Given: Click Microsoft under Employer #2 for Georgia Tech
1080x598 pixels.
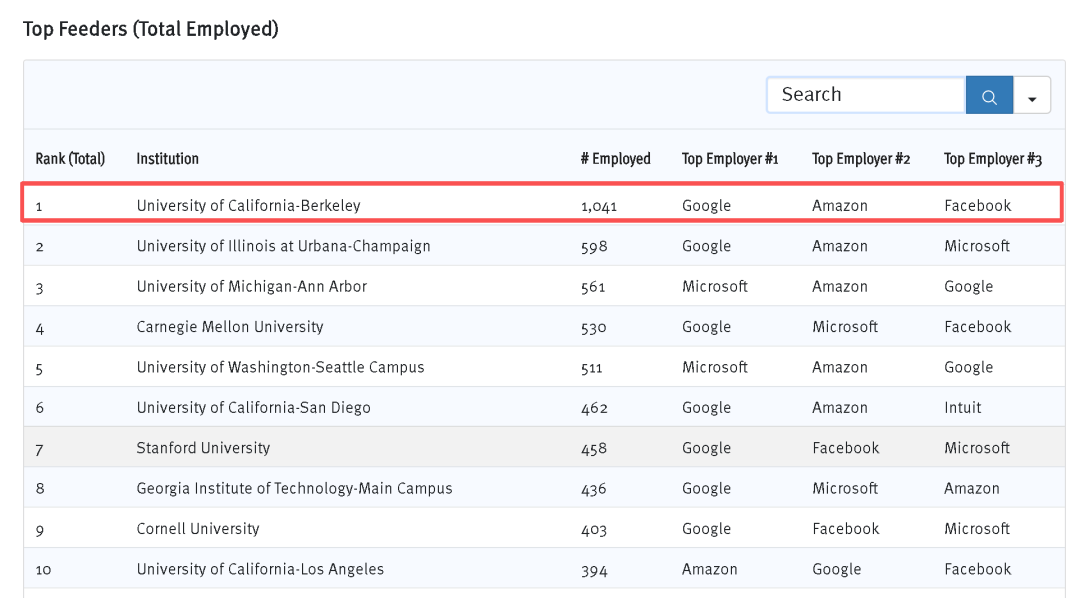Looking at the screenshot, I should (x=844, y=488).
